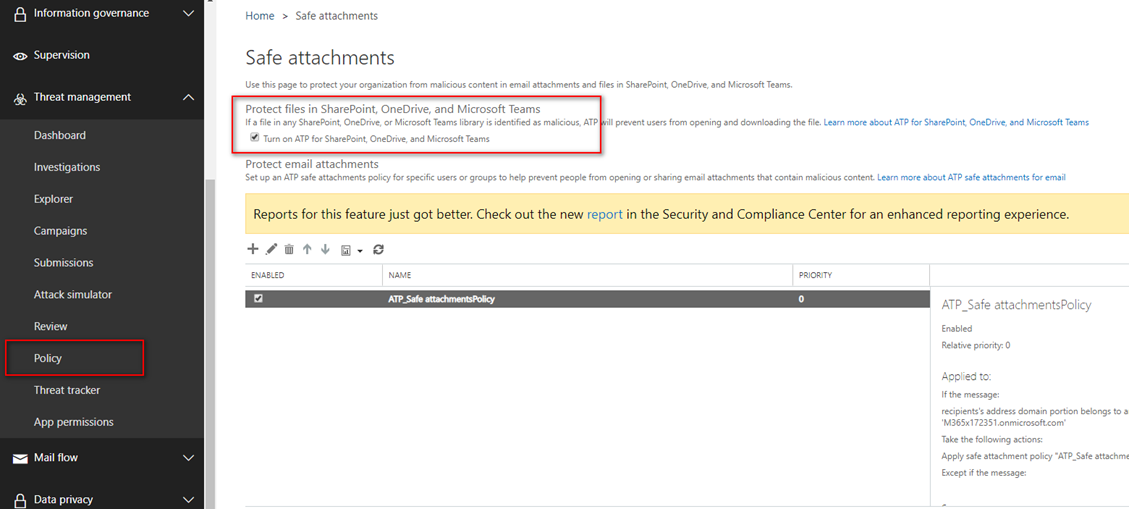Toggle Turn on ATP for SharePoint checkbox
The image size is (1129, 509).
pyautogui.click(x=254, y=138)
